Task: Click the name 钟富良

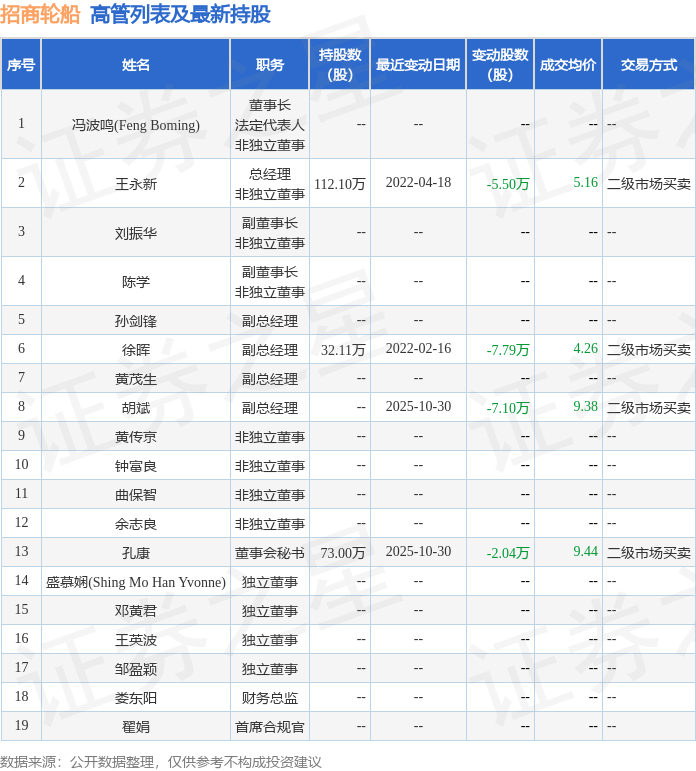Action: point(136,466)
